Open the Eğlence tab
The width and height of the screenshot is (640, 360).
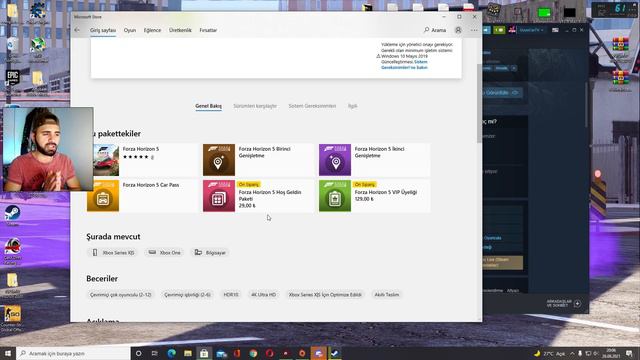coord(152,30)
